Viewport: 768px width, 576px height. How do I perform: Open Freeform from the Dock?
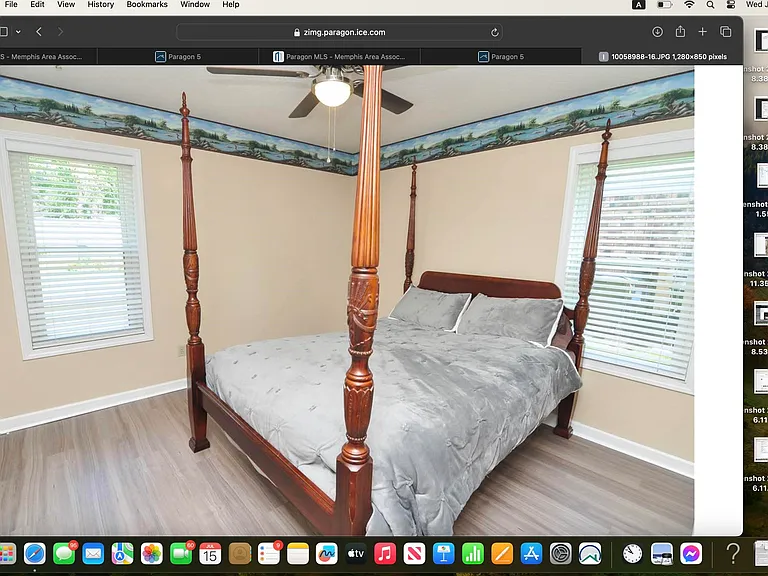[x=327, y=554]
